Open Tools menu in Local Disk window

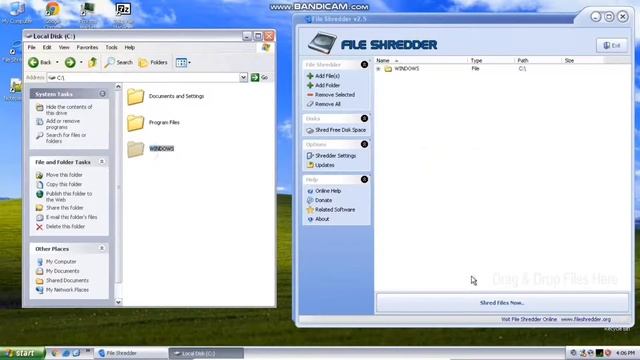coord(111,48)
